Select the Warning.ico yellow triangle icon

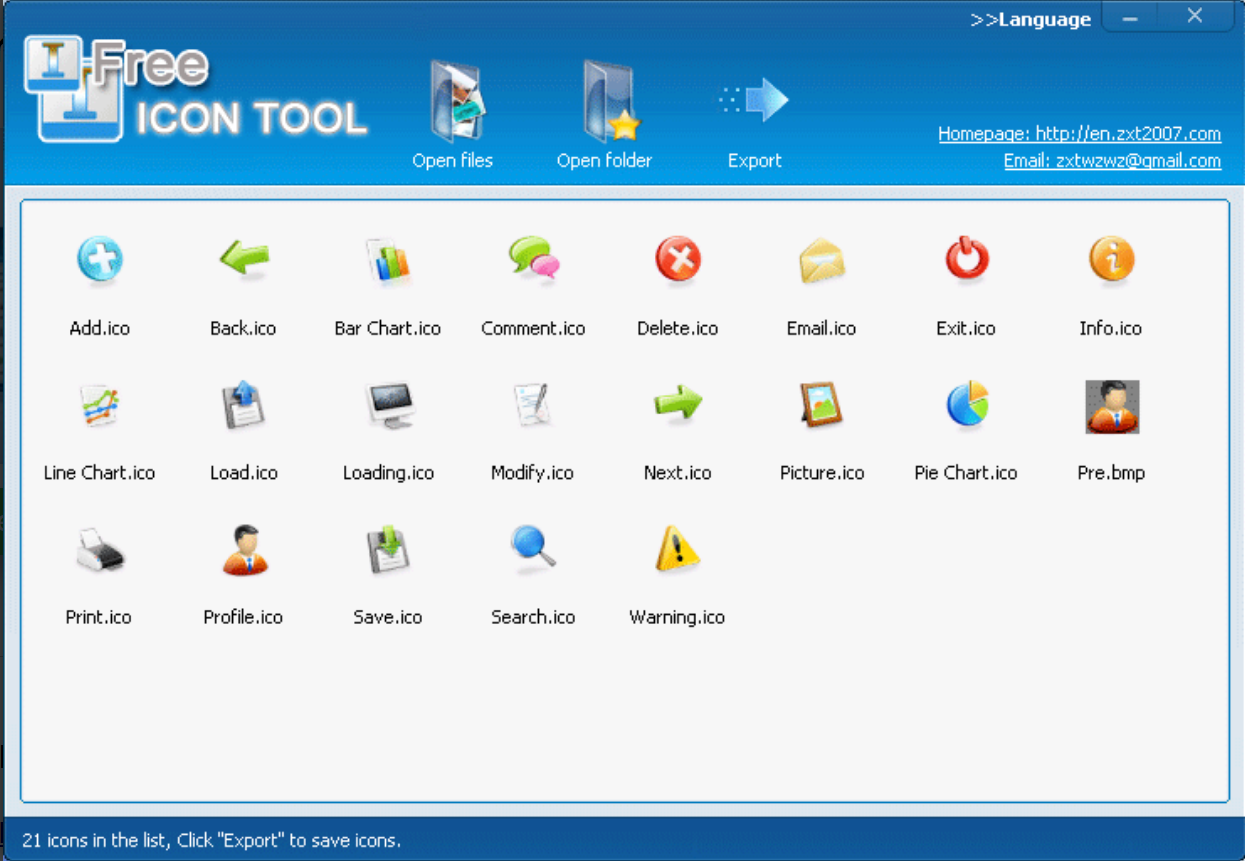[x=676, y=550]
